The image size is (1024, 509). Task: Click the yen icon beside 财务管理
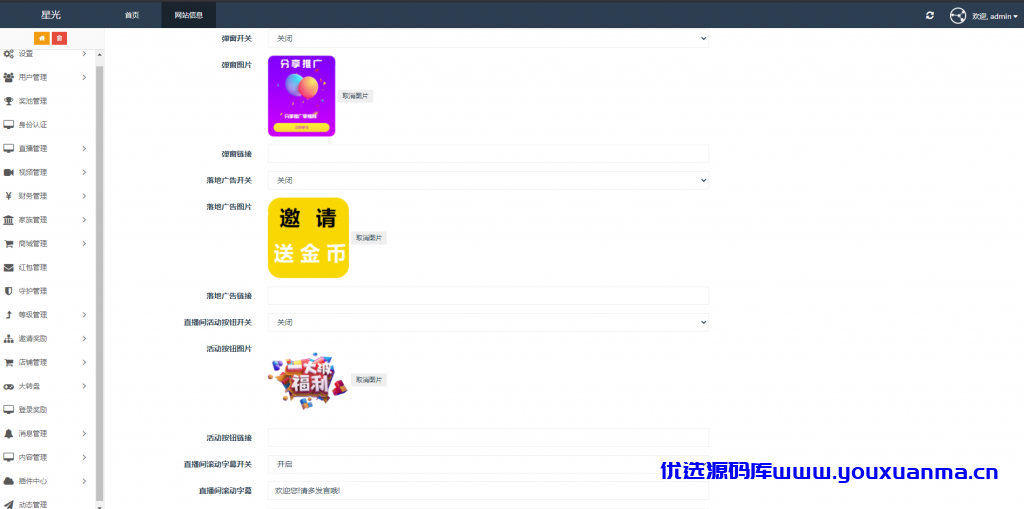[8, 196]
